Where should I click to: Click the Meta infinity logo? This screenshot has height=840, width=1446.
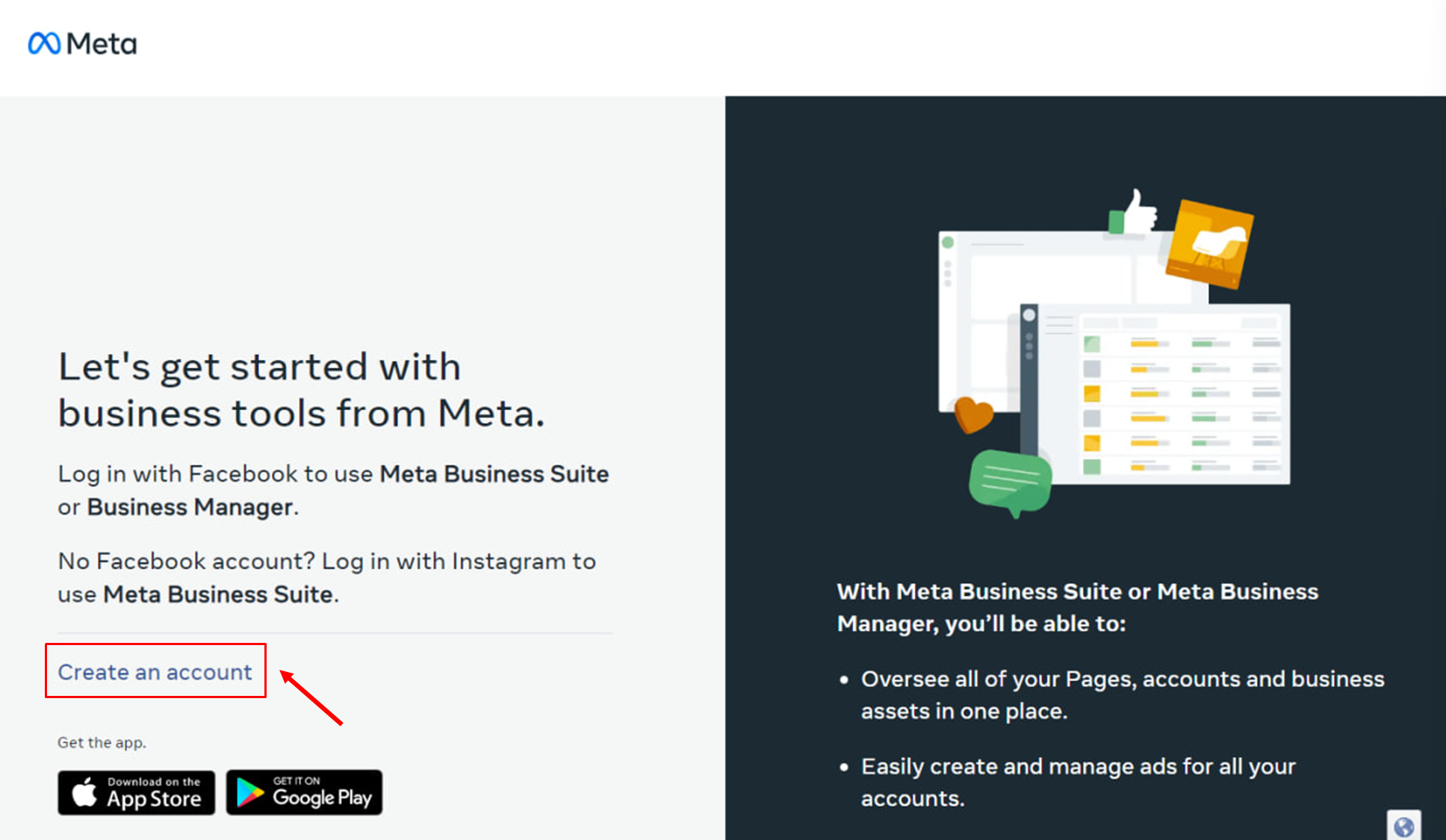click(x=44, y=43)
